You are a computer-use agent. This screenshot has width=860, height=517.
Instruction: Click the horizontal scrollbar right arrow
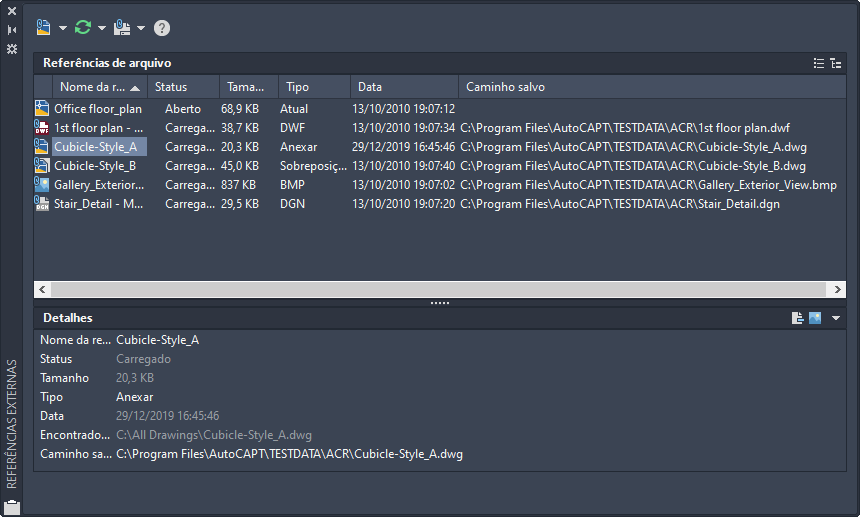(x=838, y=289)
